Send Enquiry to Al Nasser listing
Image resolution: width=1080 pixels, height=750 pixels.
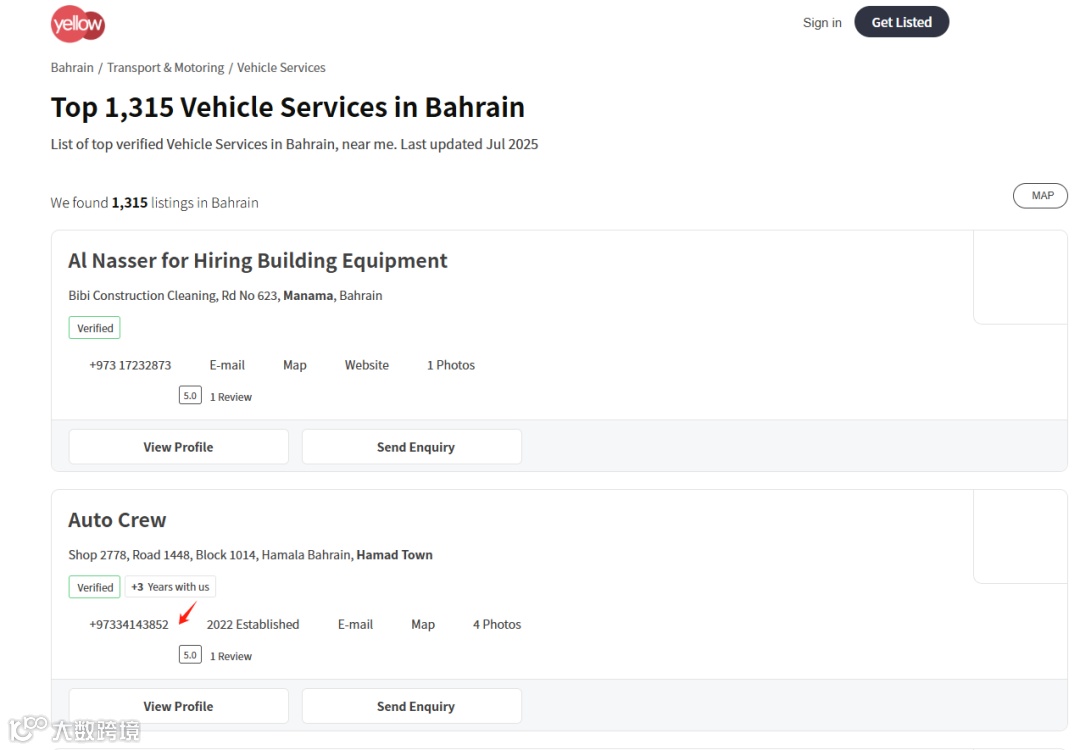pos(412,447)
